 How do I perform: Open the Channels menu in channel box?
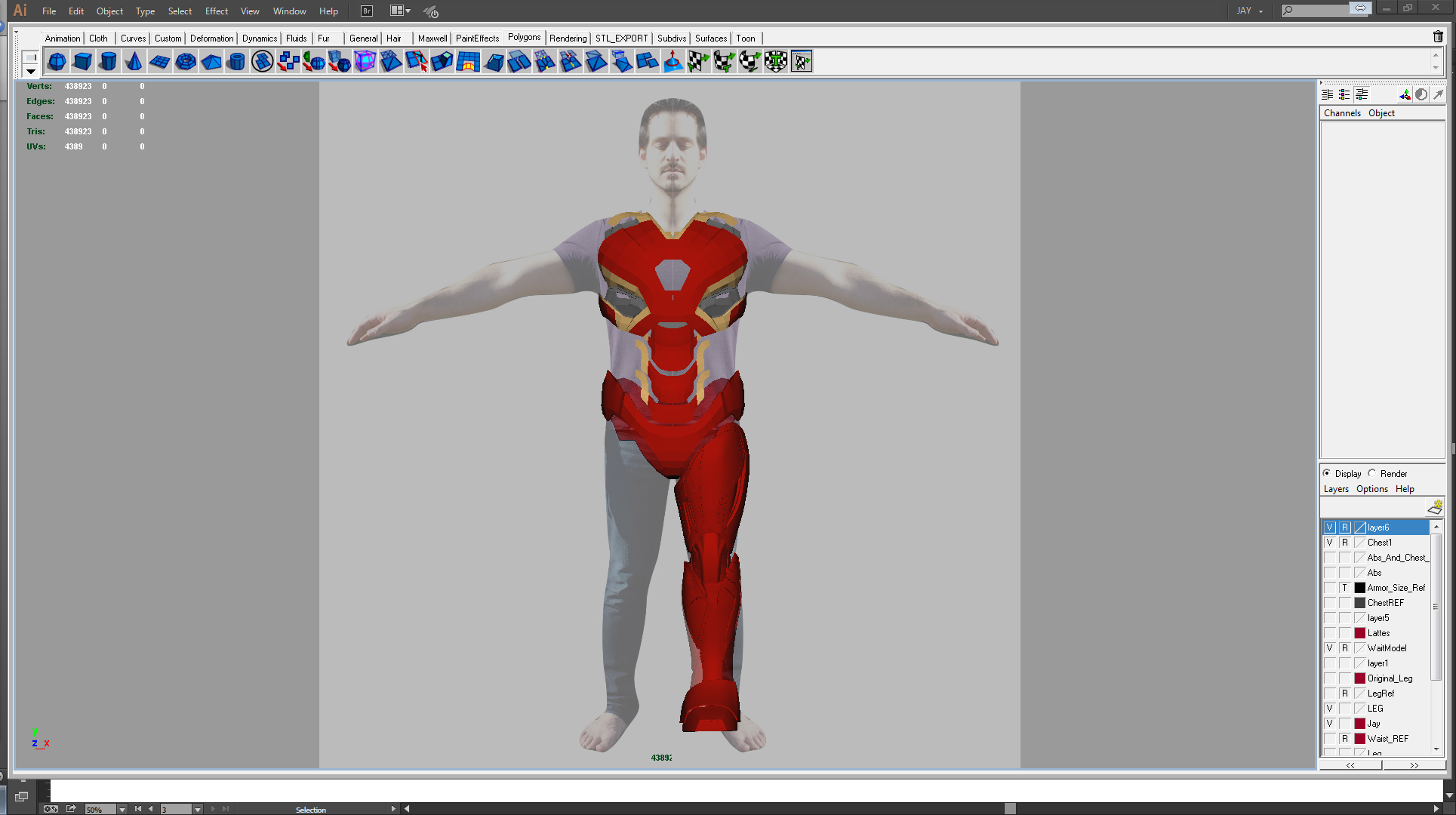point(1342,112)
